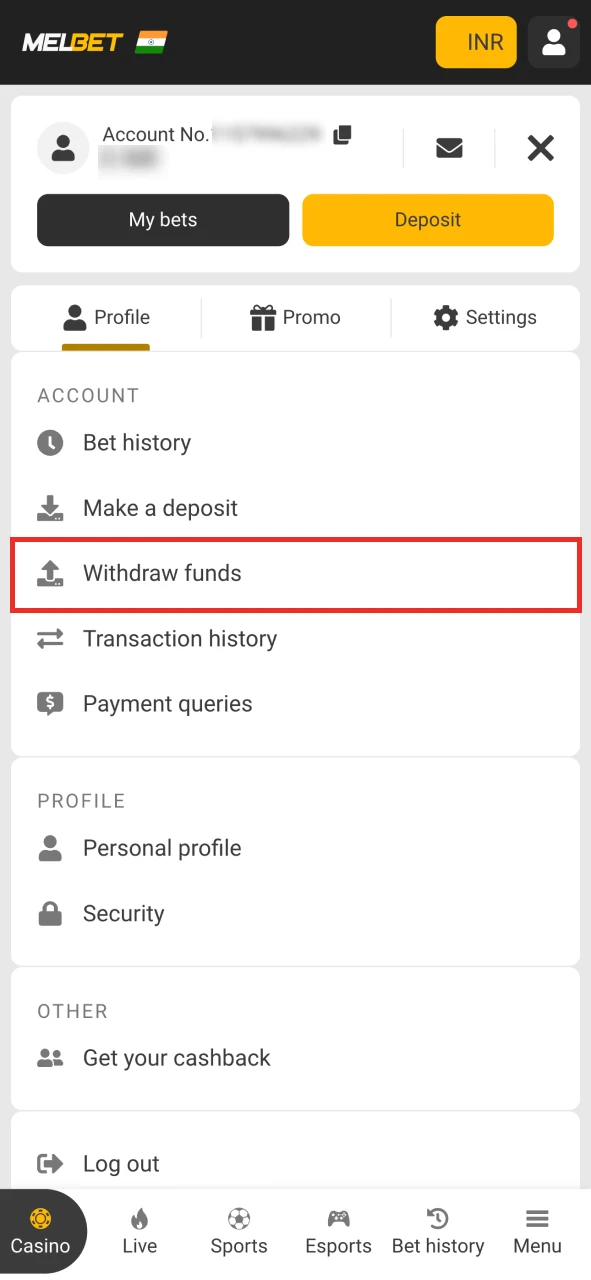The height and width of the screenshot is (1280, 591).
Task: Copy the account number
Action: [x=342, y=135]
